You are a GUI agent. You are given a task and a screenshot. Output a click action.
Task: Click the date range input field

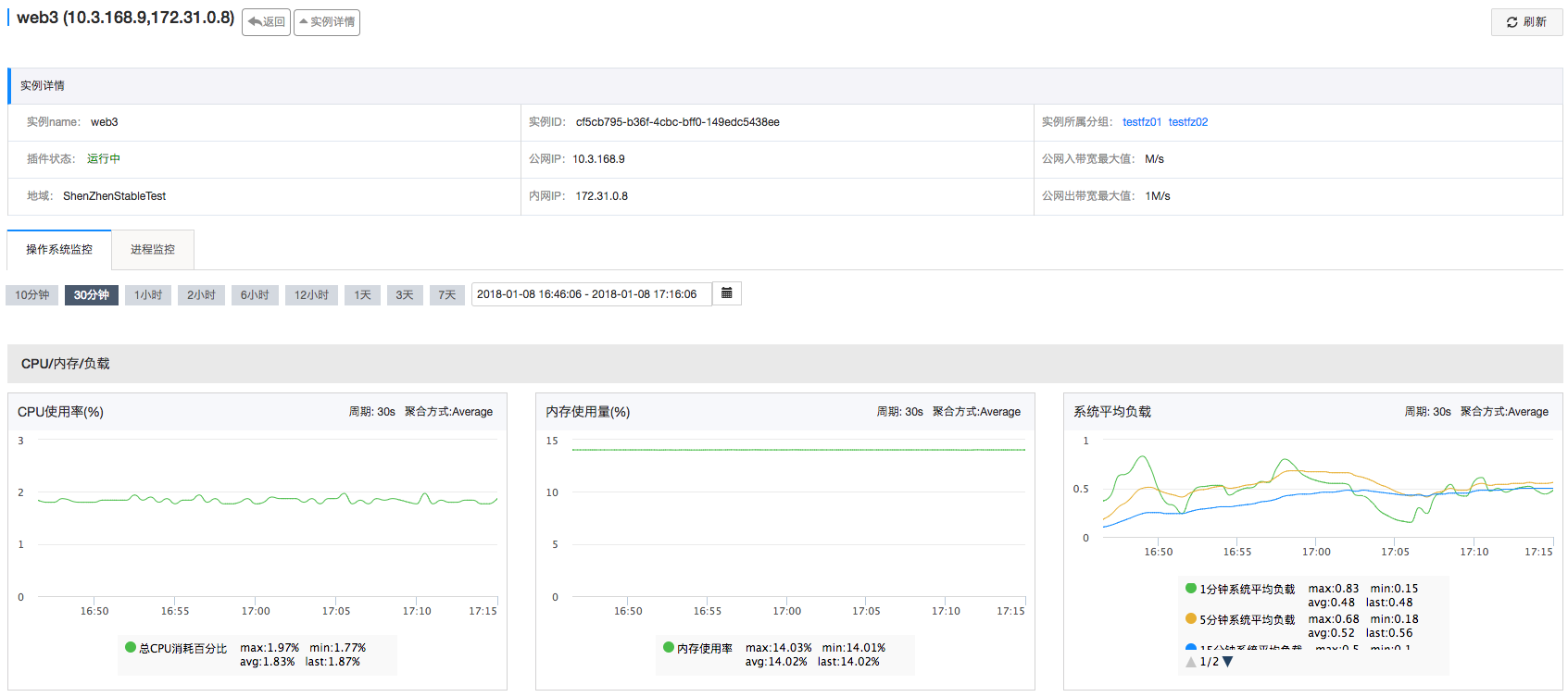pyautogui.click(x=591, y=294)
